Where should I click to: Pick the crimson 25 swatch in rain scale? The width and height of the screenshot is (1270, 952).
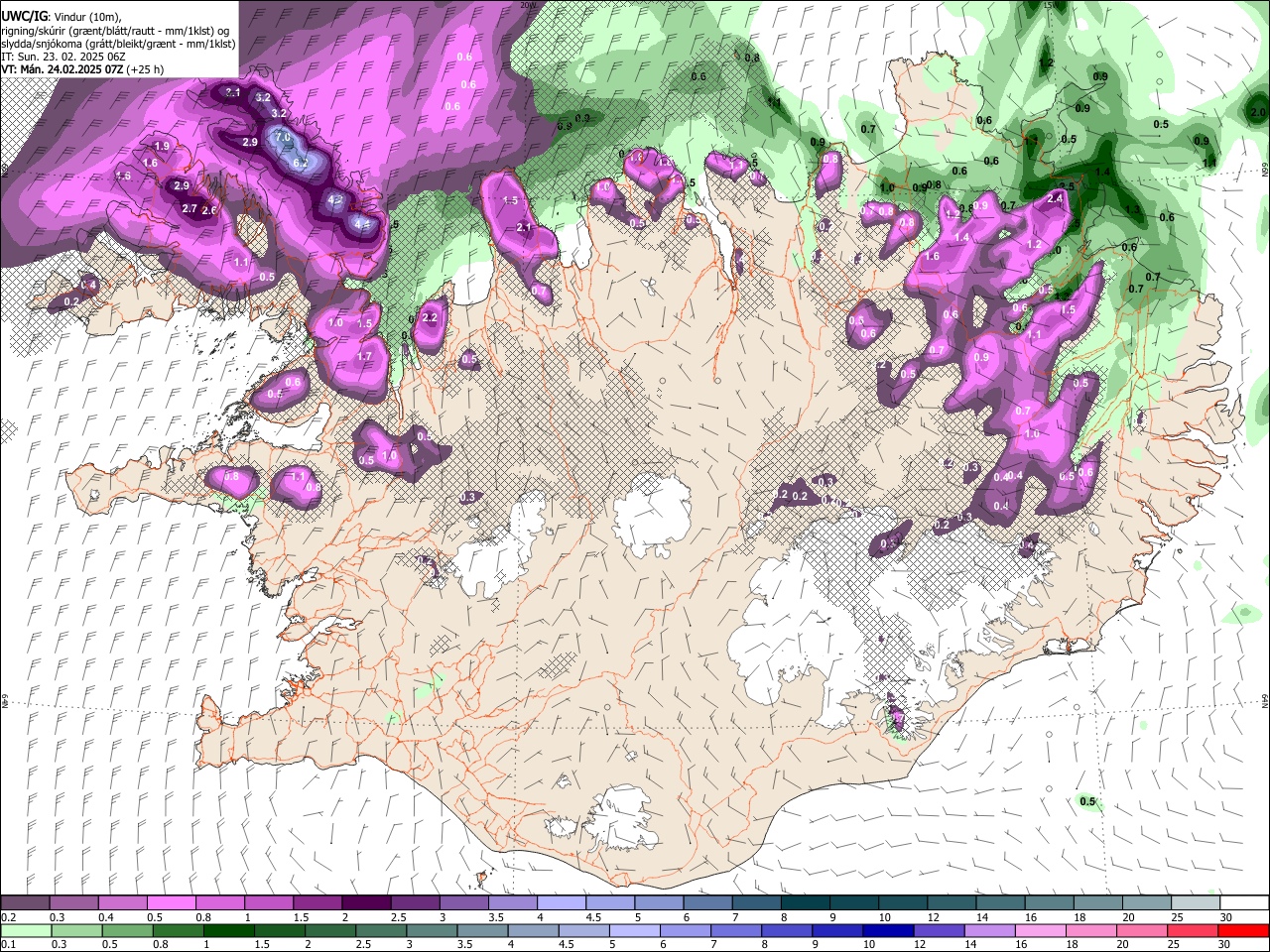tap(1194, 931)
